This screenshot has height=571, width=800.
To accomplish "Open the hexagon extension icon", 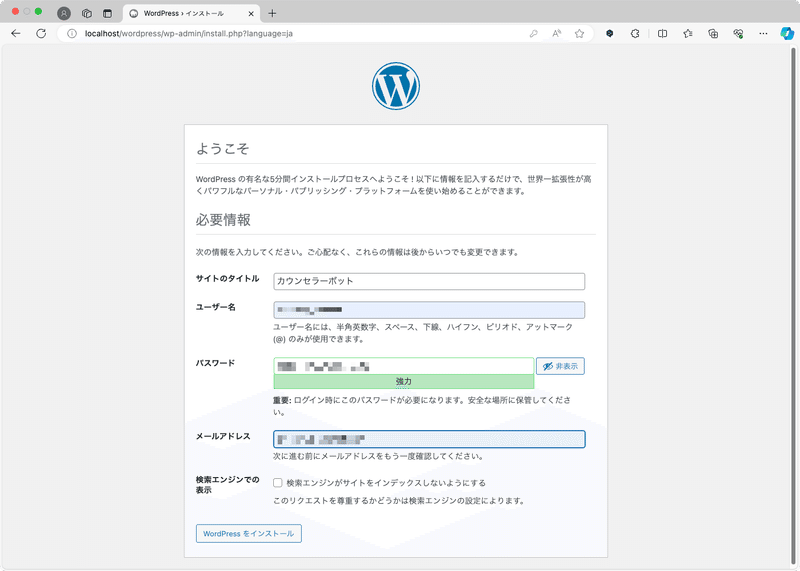I will click(610, 34).
